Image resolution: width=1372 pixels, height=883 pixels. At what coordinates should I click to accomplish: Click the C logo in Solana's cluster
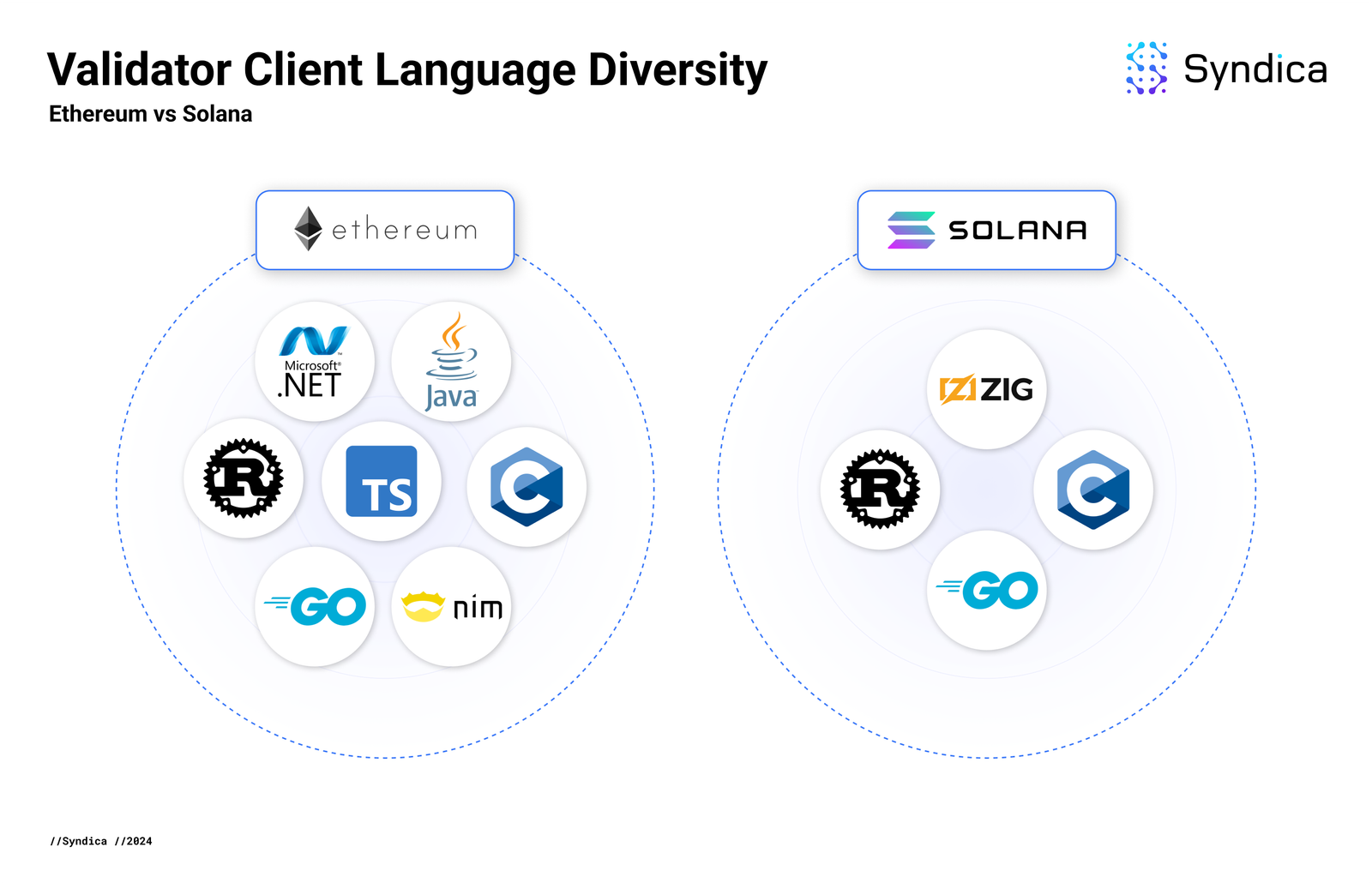tap(1093, 490)
